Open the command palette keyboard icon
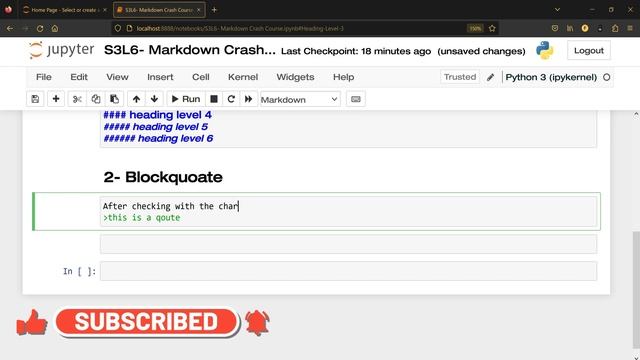Screen dimensions: 640x360 pos(356,99)
